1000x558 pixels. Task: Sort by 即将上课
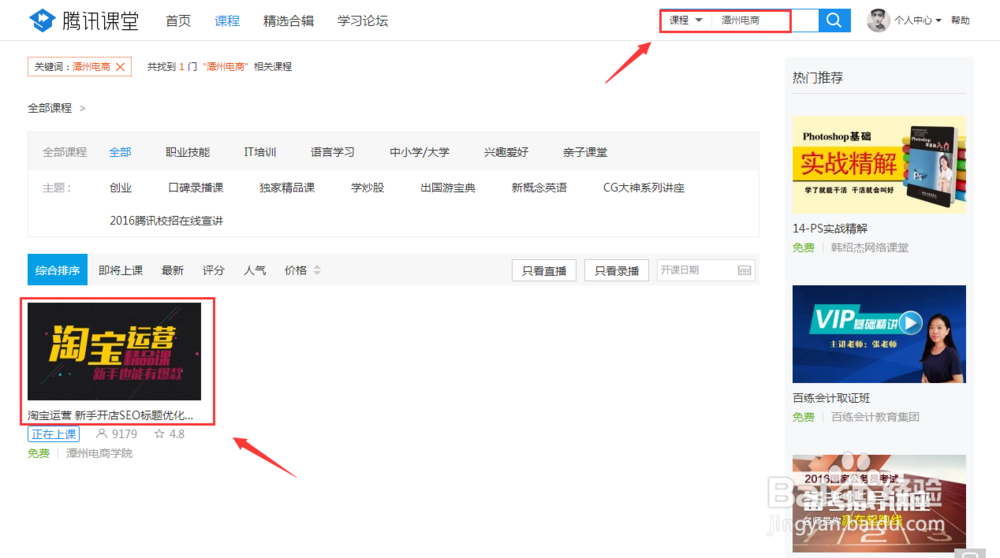pyautogui.click(x=121, y=270)
